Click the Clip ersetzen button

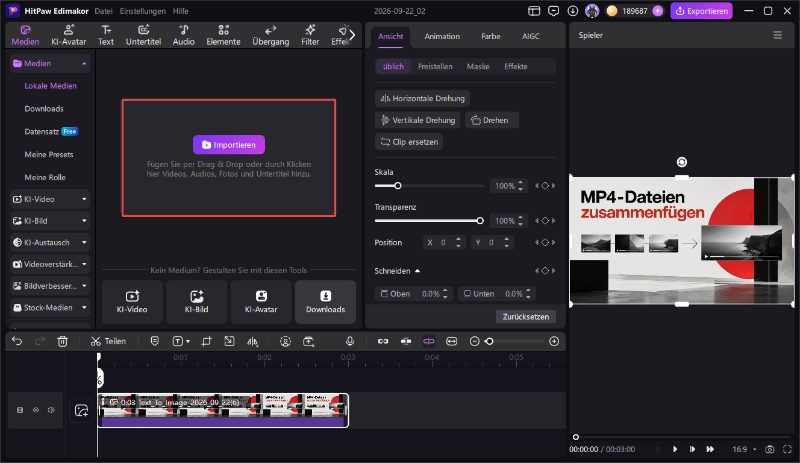[409, 142]
